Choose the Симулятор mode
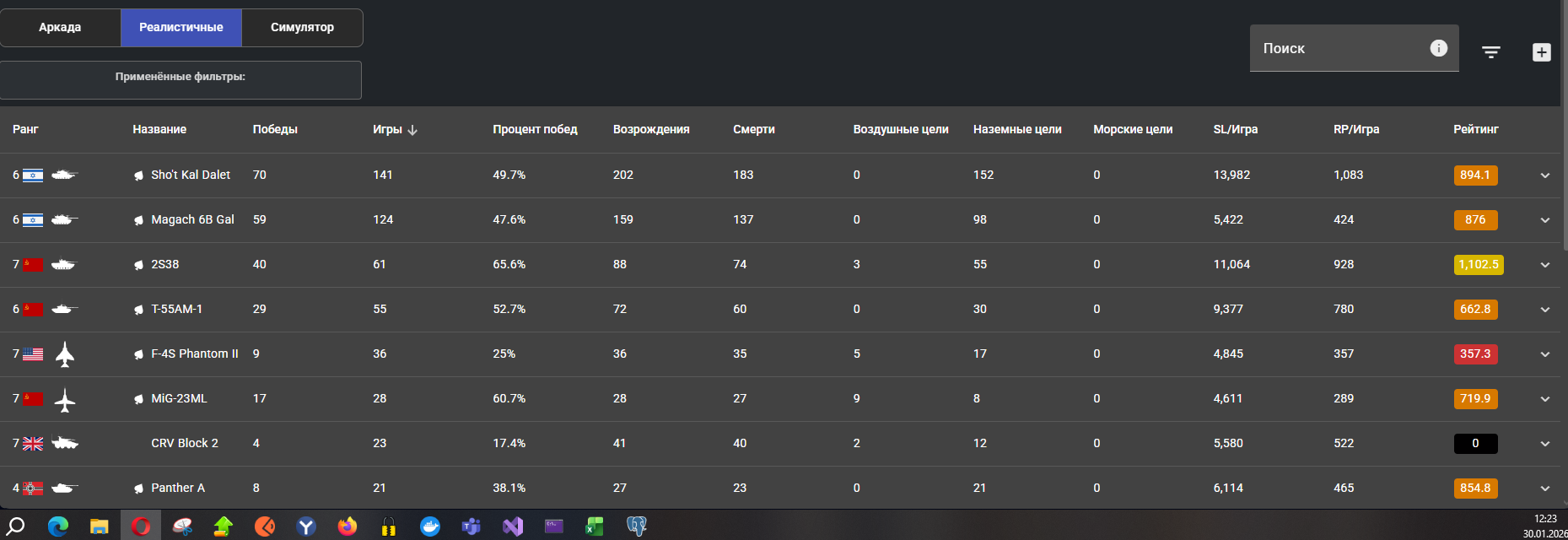The image size is (1568, 540). click(302, 28)
